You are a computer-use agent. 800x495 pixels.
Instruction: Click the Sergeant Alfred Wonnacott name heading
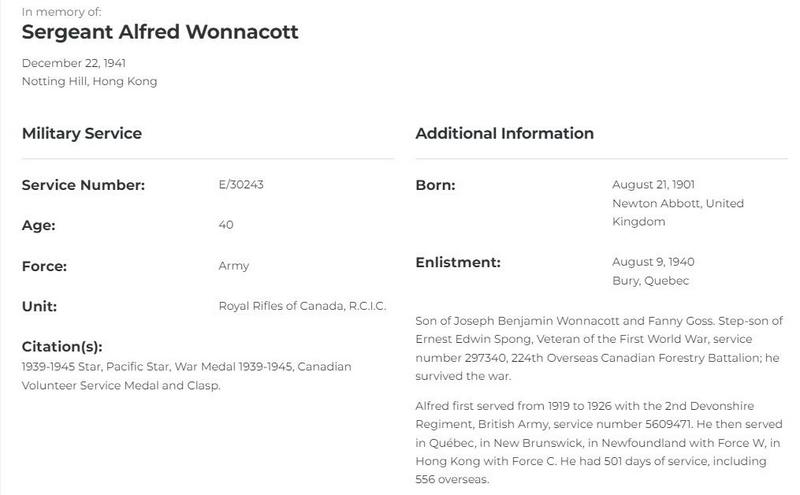tap(160, 32)
